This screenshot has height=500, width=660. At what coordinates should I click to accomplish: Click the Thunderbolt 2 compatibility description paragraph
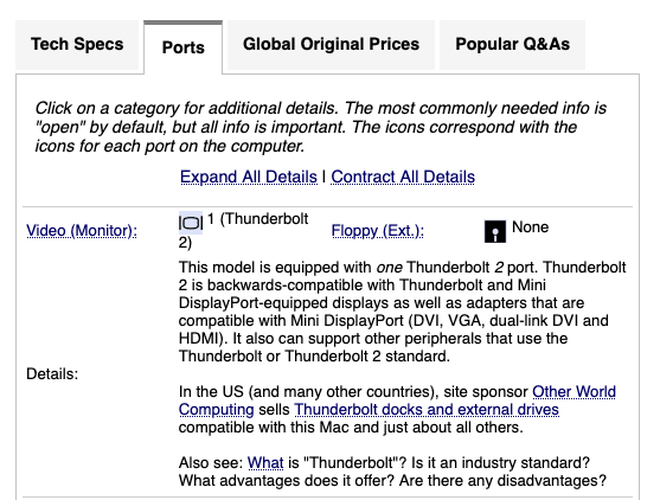(402, 312)
